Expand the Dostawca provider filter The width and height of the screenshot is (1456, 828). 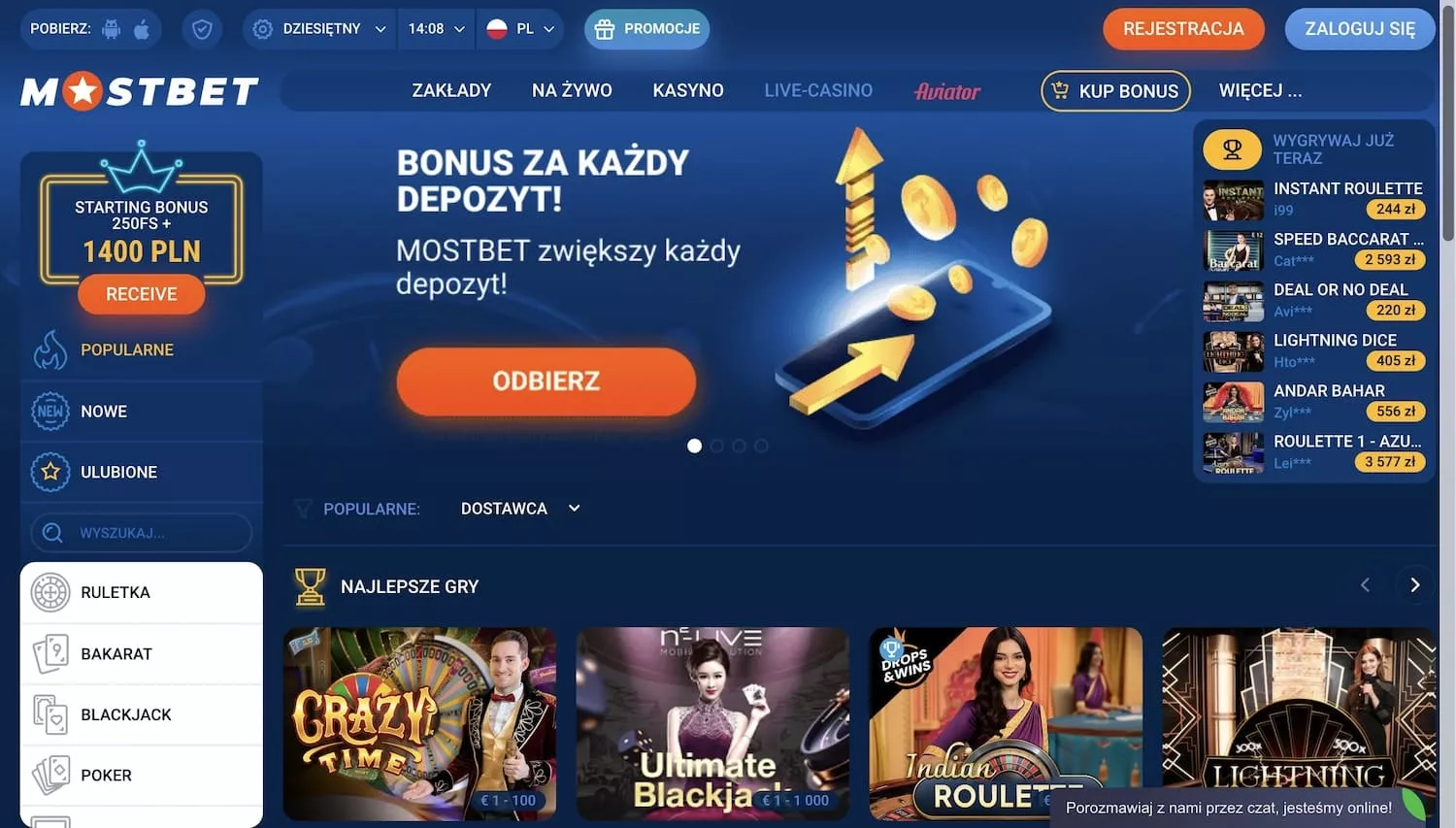click(520, 509)
